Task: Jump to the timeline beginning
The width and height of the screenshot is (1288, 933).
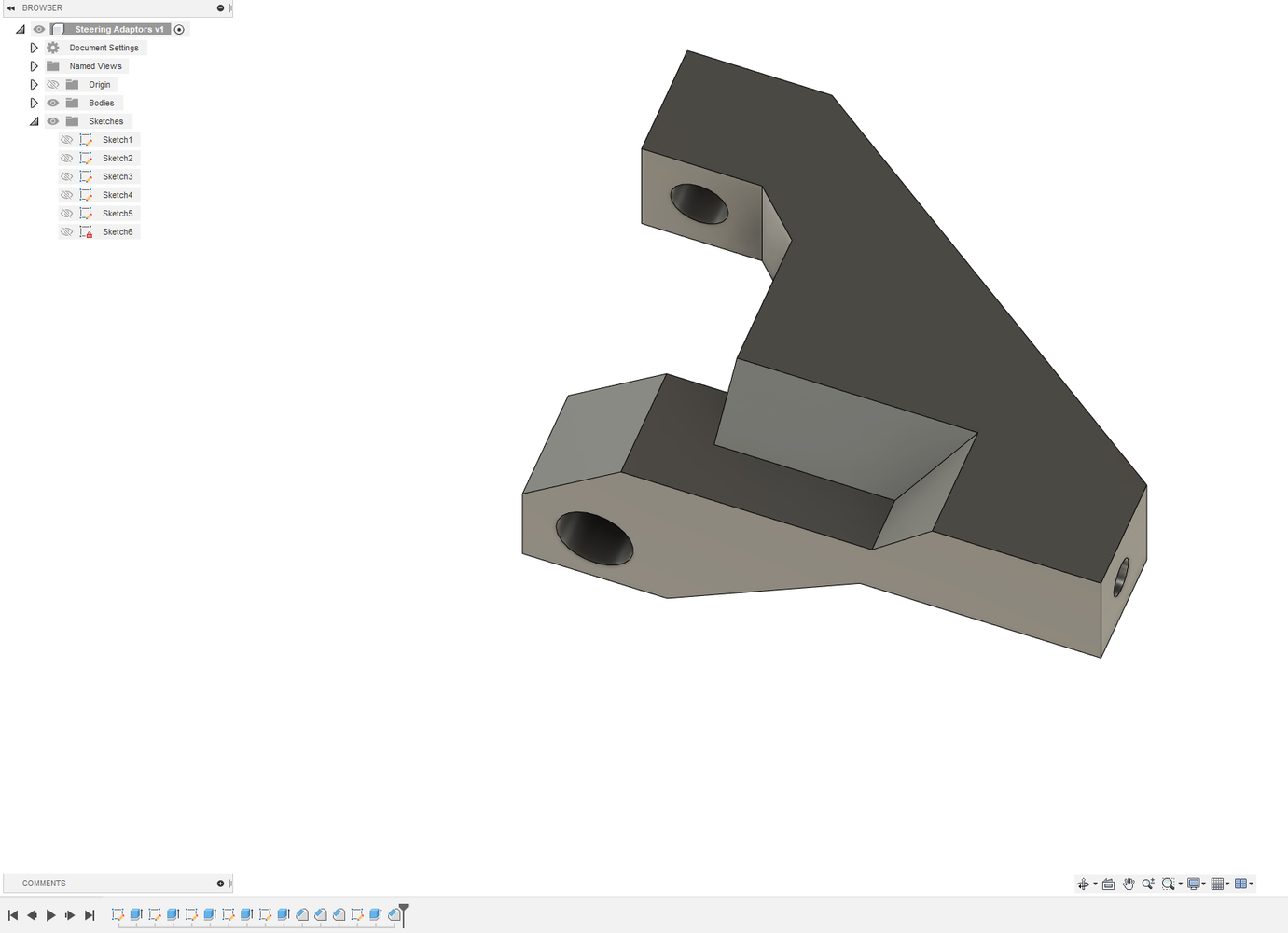Action: (13, 915)
